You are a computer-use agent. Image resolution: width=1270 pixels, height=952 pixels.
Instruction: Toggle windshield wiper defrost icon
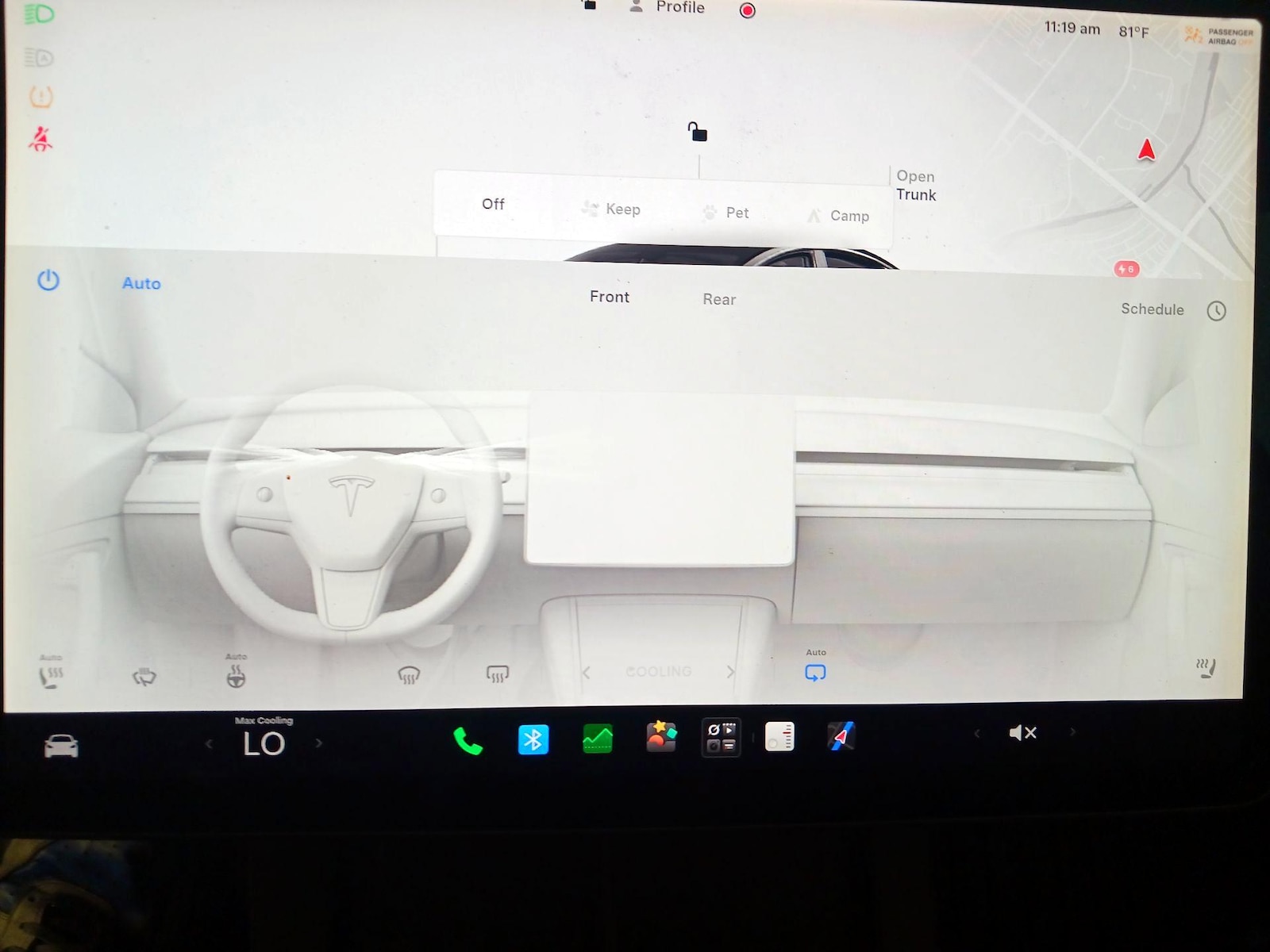144,677
